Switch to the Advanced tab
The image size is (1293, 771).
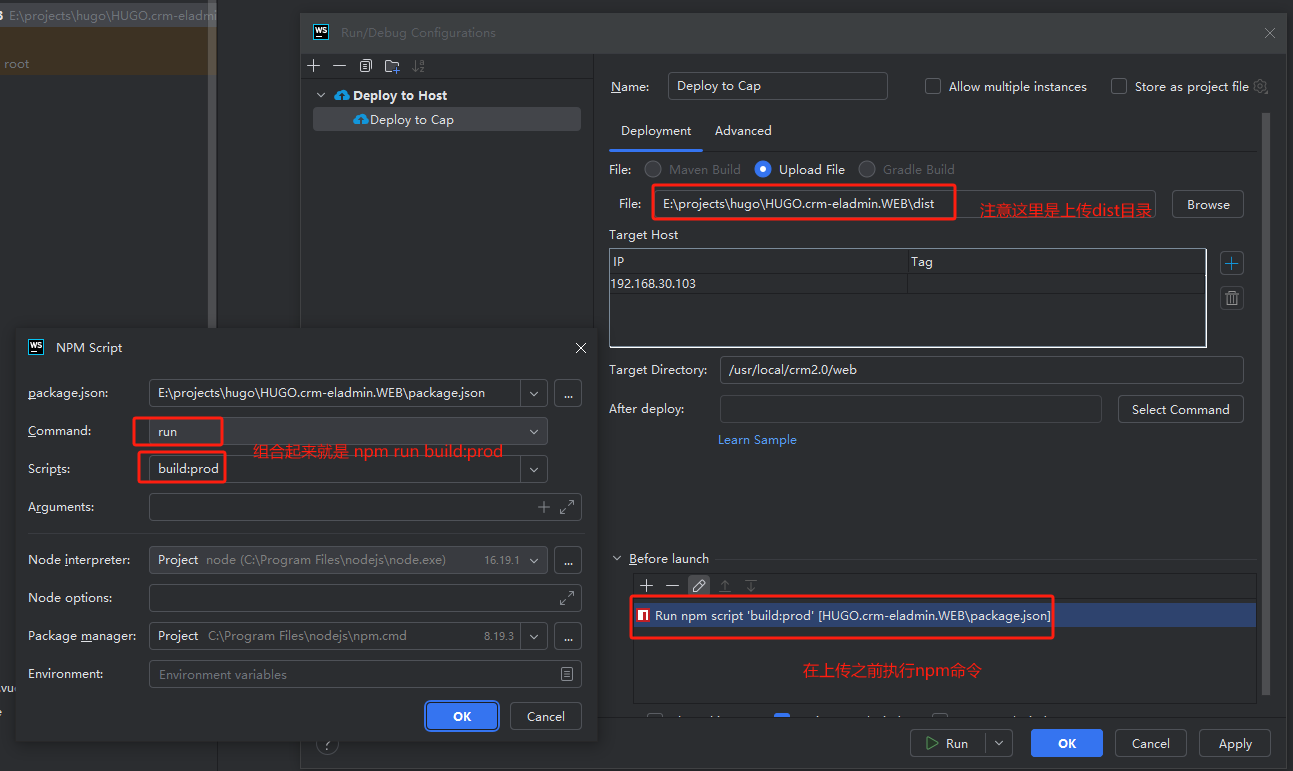(x=743, y=131)
